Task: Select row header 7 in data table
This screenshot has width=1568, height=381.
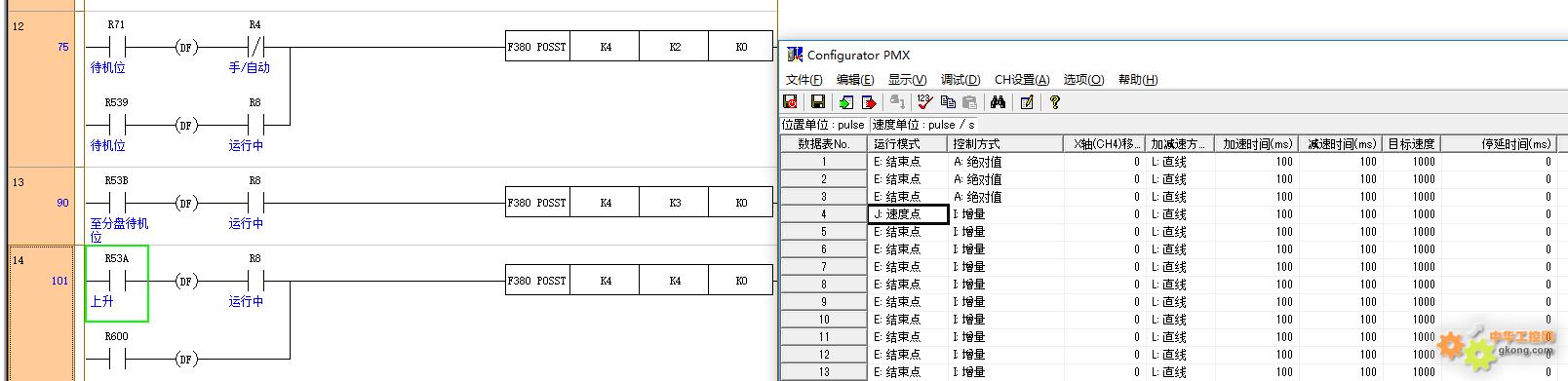Action: click(x=824, y=267)
